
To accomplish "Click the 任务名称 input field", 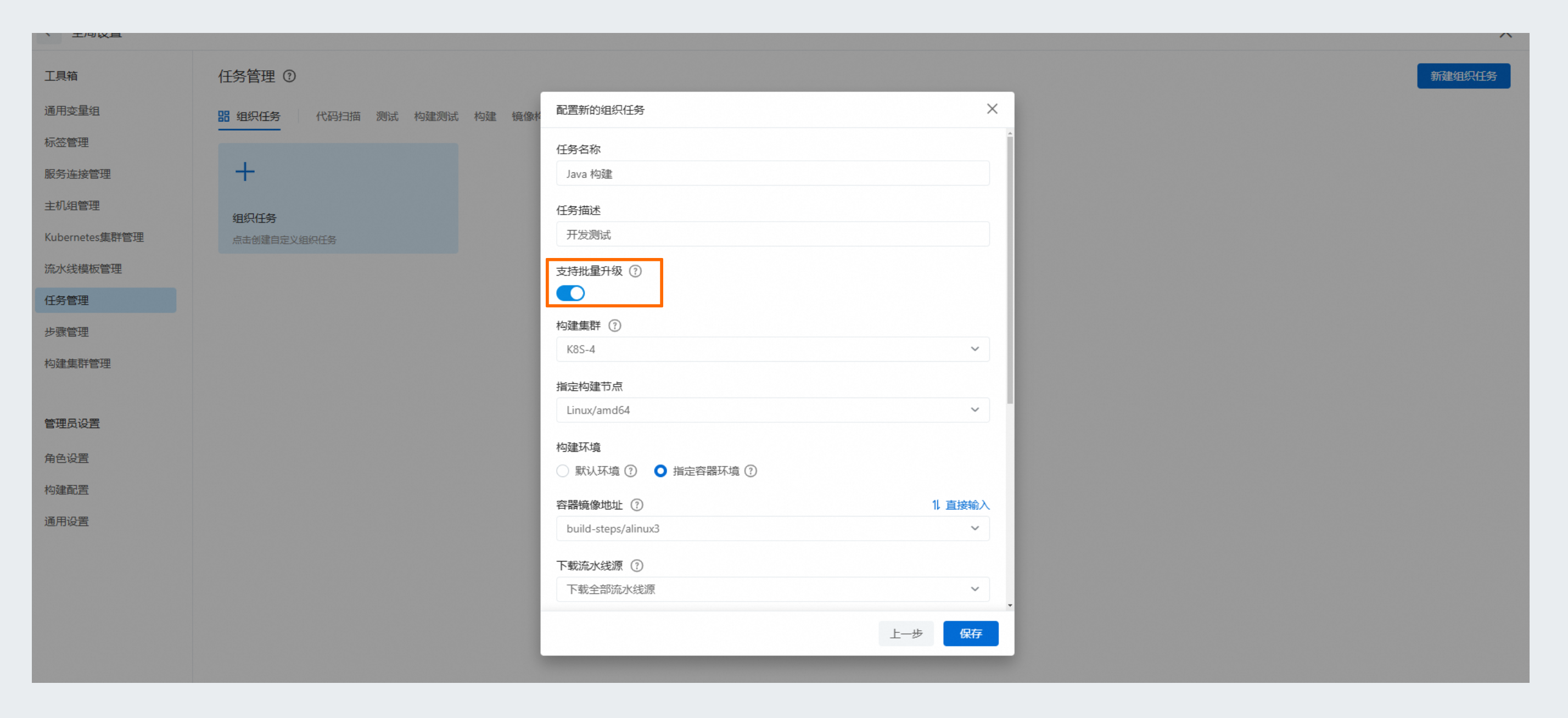I will [x=772, y=173].
